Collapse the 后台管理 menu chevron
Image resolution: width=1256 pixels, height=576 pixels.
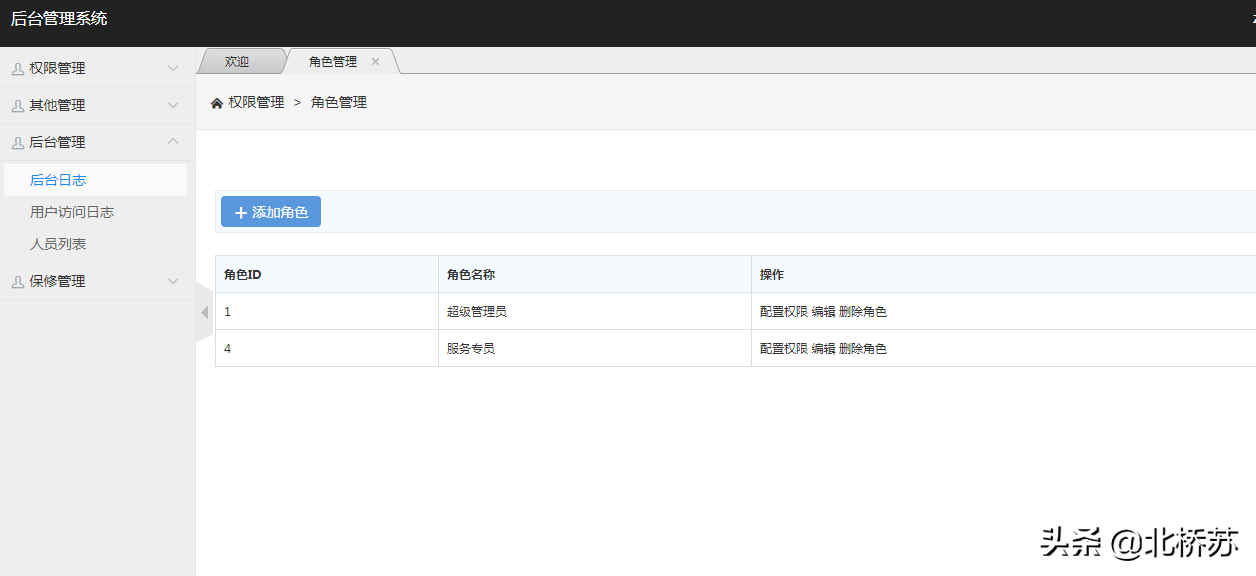click(x=173, y=142)
